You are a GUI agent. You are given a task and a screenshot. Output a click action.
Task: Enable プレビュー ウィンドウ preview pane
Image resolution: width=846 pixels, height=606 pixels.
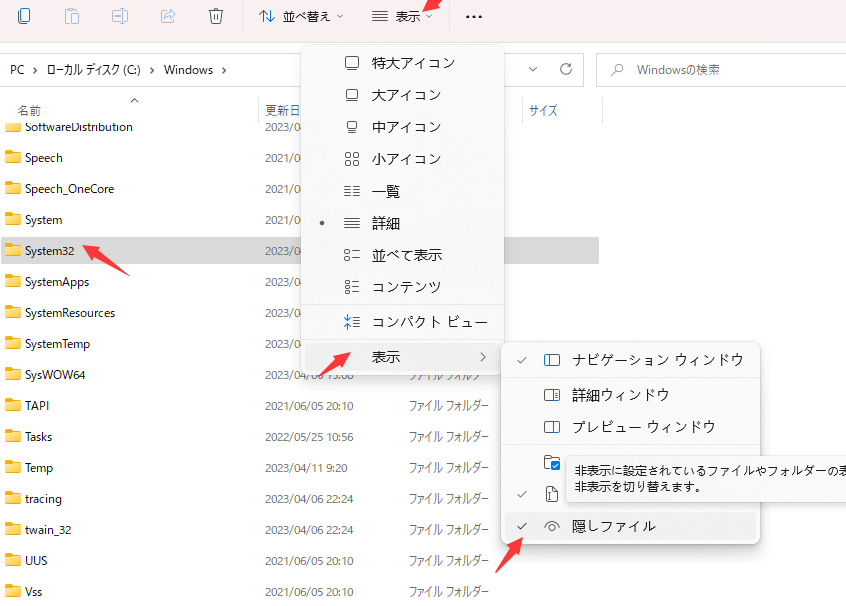pos(643,427)
